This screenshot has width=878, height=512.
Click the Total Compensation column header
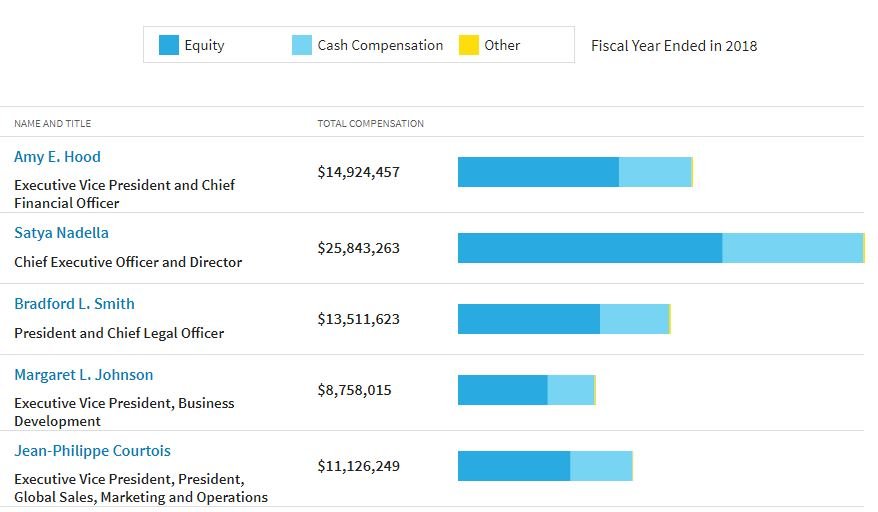click(370, 124)
